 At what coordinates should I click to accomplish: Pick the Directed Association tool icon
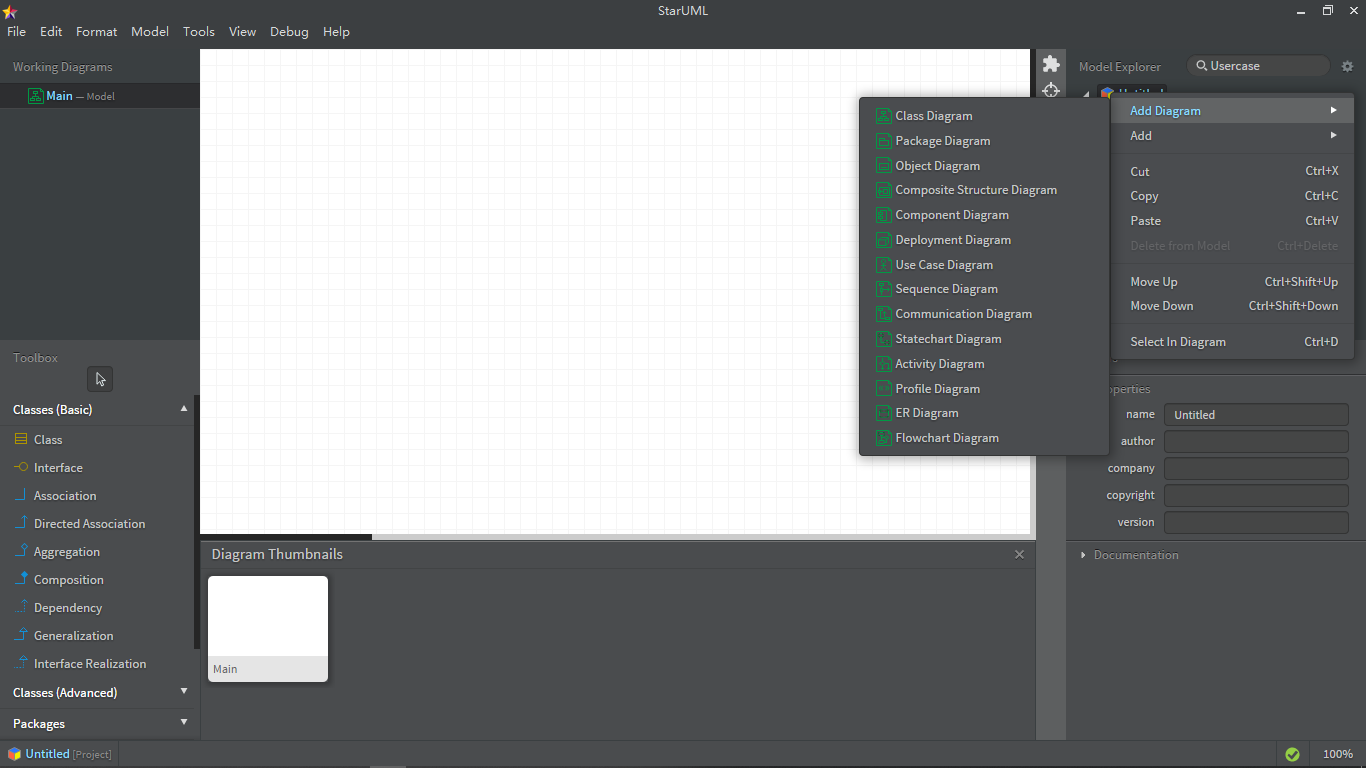coord(21,523)
